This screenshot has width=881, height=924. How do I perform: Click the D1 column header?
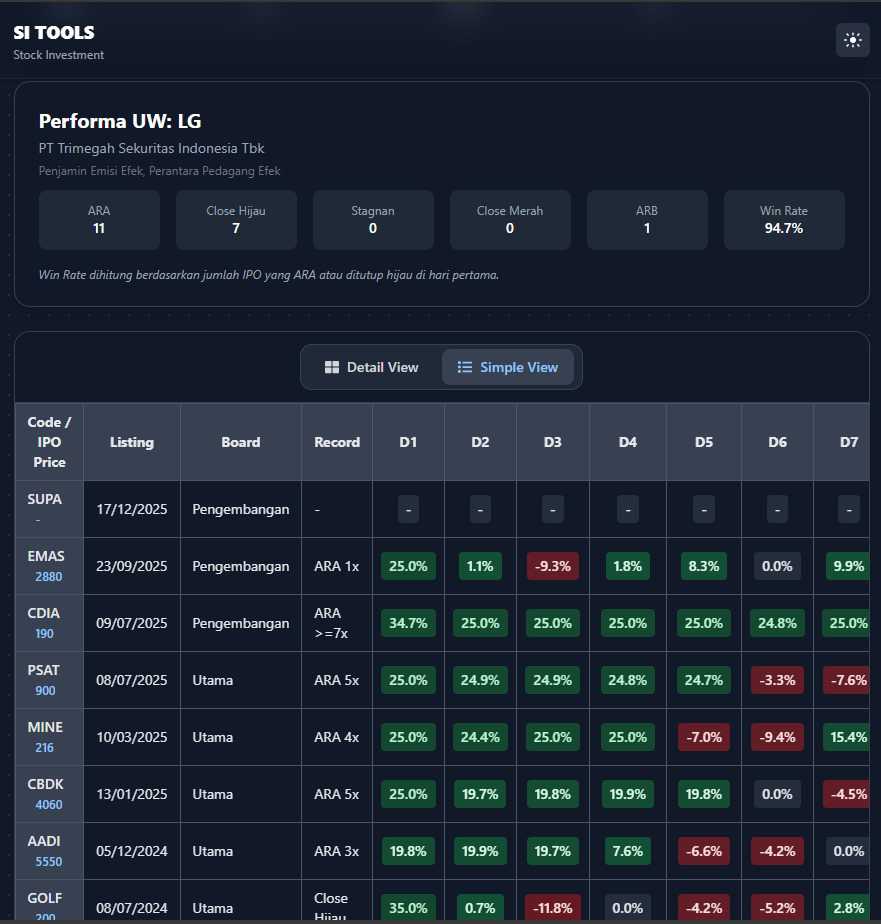click(x=408, y=442)
